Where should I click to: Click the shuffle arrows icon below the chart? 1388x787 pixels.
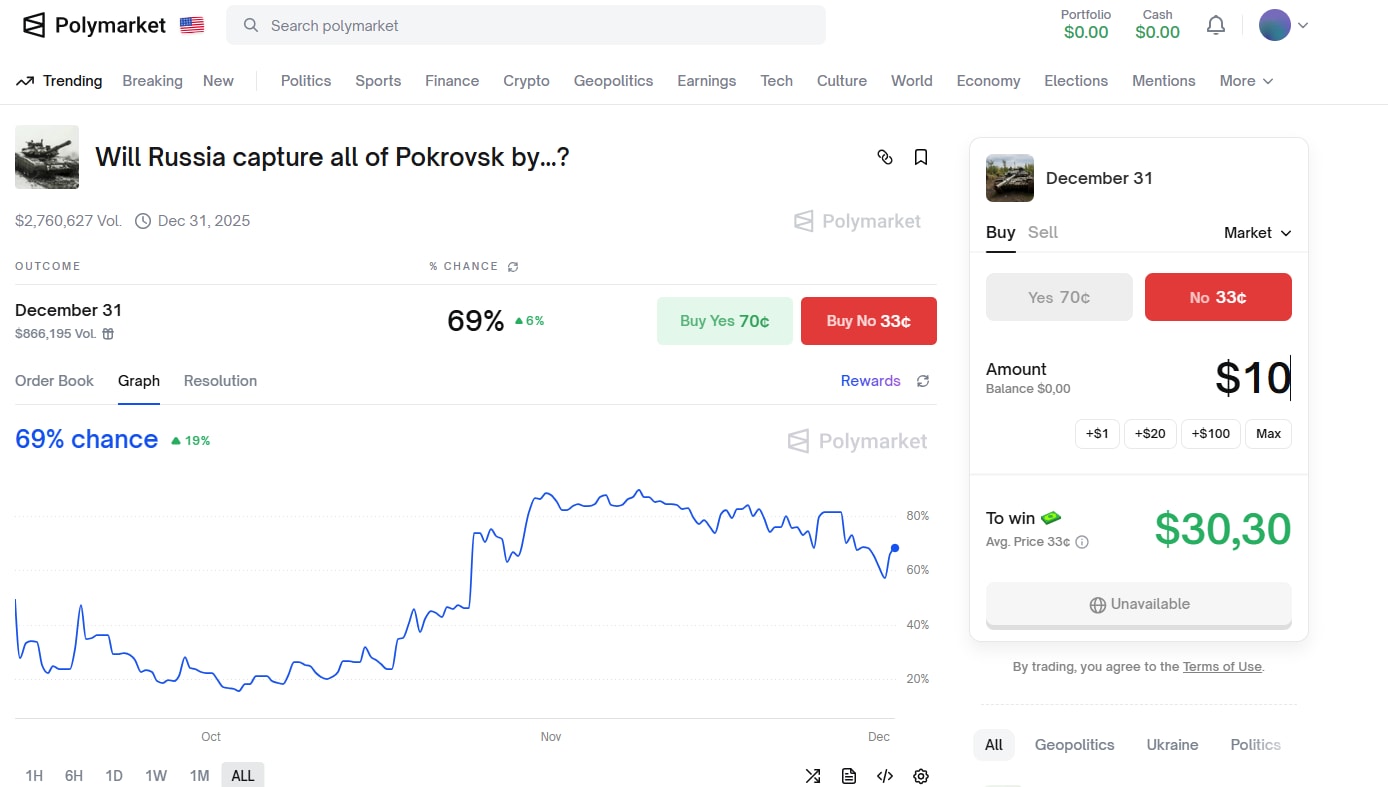813,776
